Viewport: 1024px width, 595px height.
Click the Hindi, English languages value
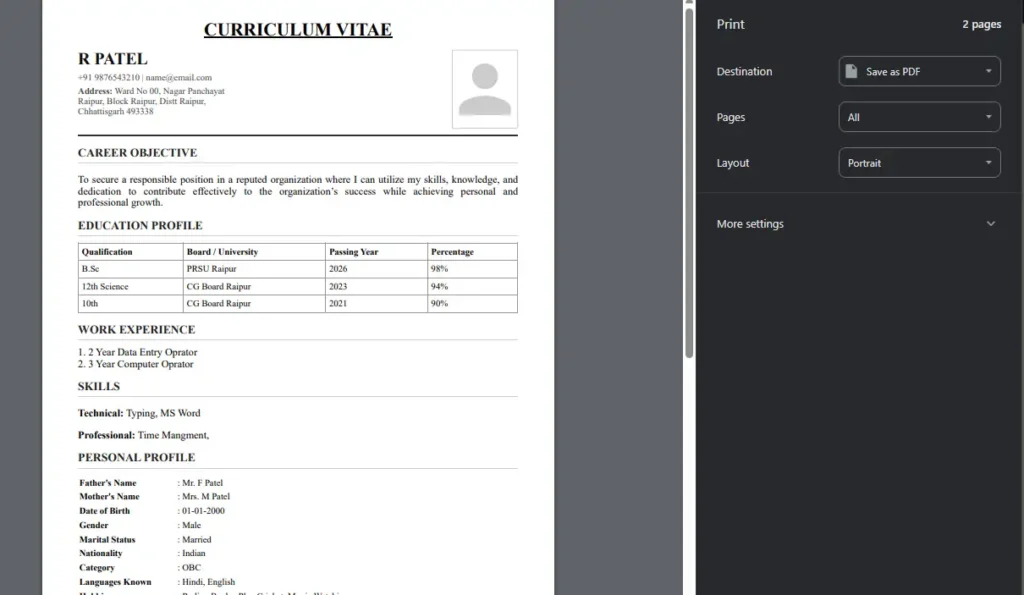[x=208, y=582]
